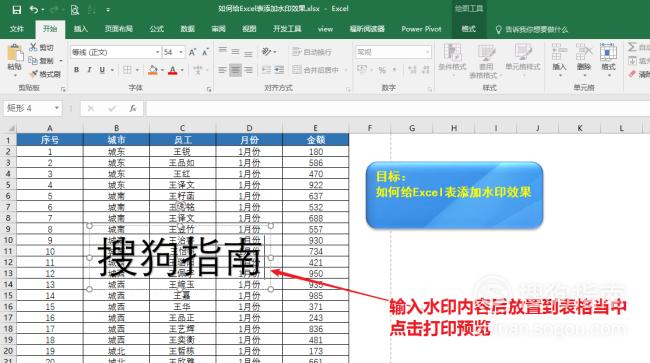Decrease font size with smaller A

205,52
